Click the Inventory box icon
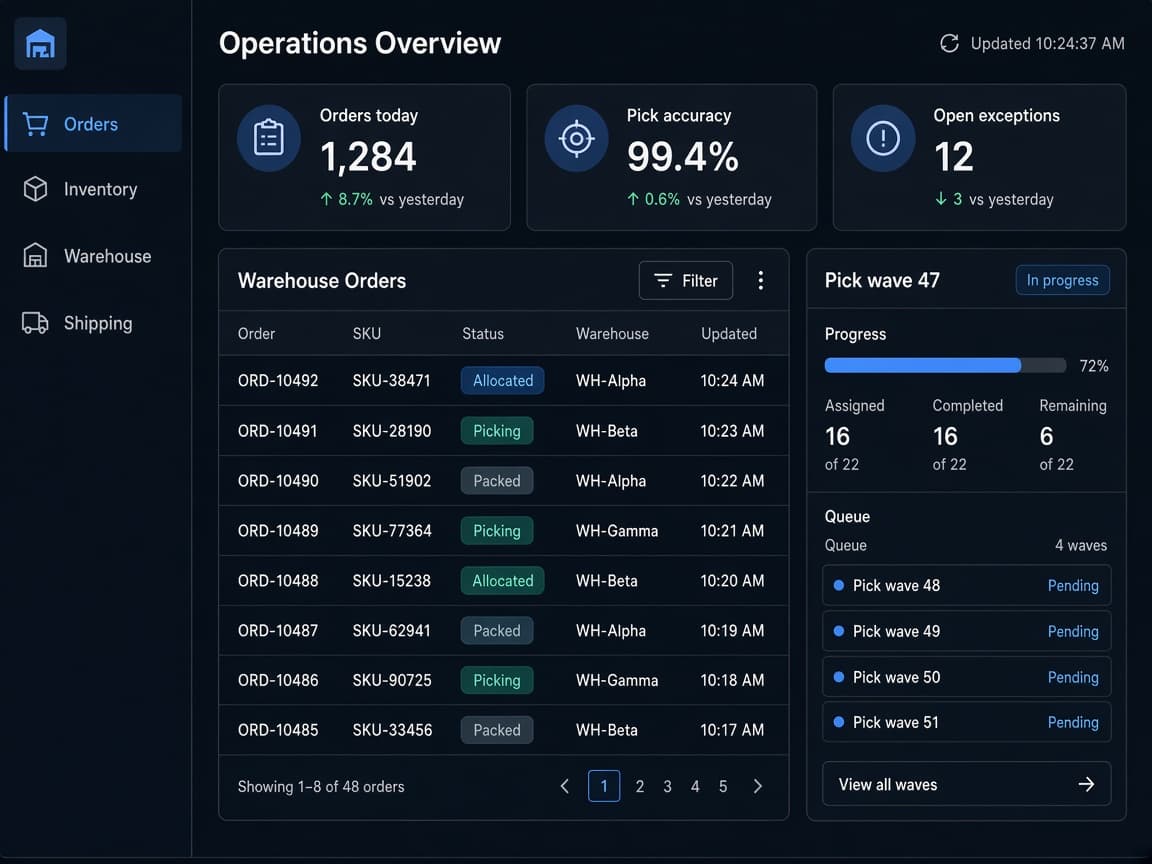1152x864 pixels. pos(35,189)
